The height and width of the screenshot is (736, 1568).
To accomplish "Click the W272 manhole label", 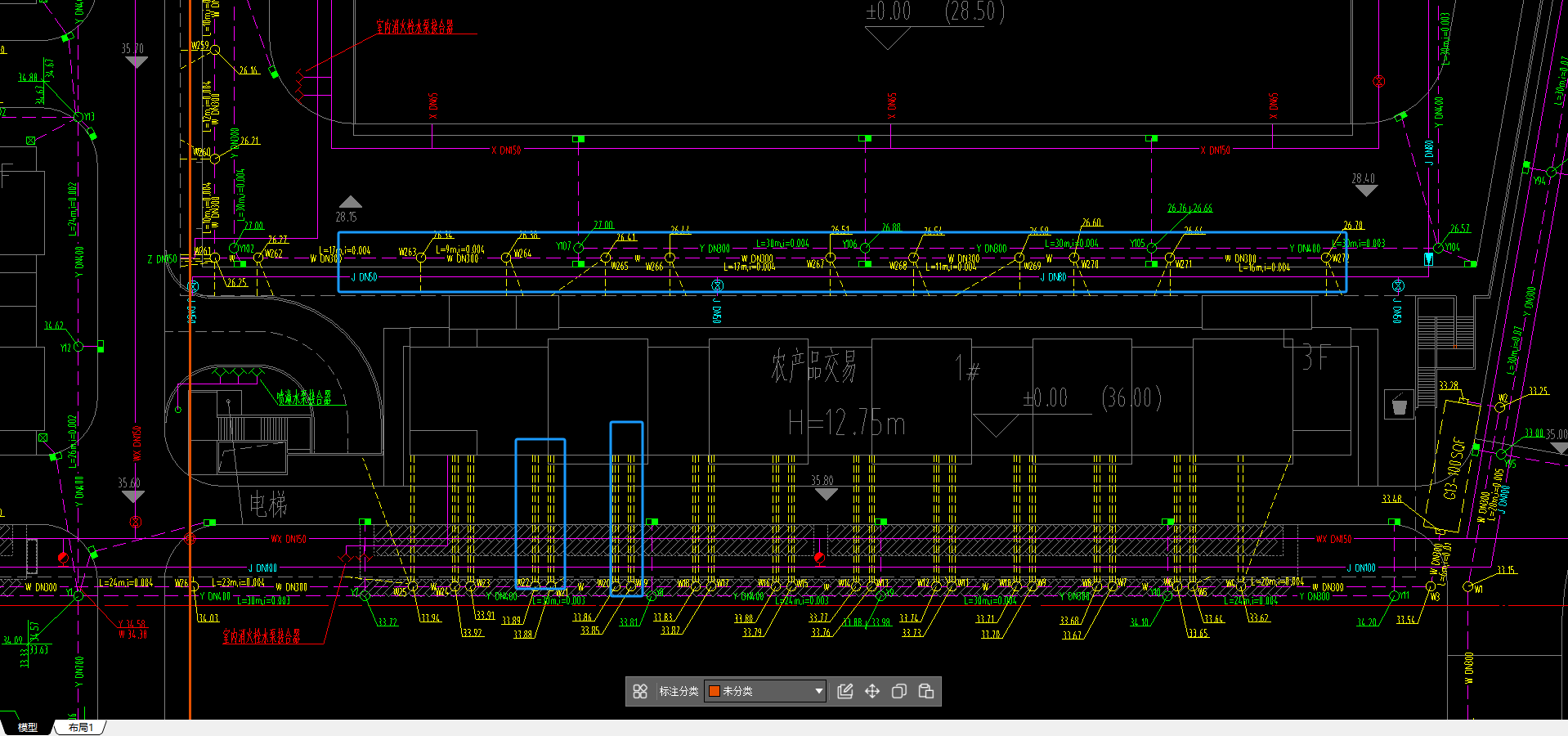I will click(x=1341, y=258).
